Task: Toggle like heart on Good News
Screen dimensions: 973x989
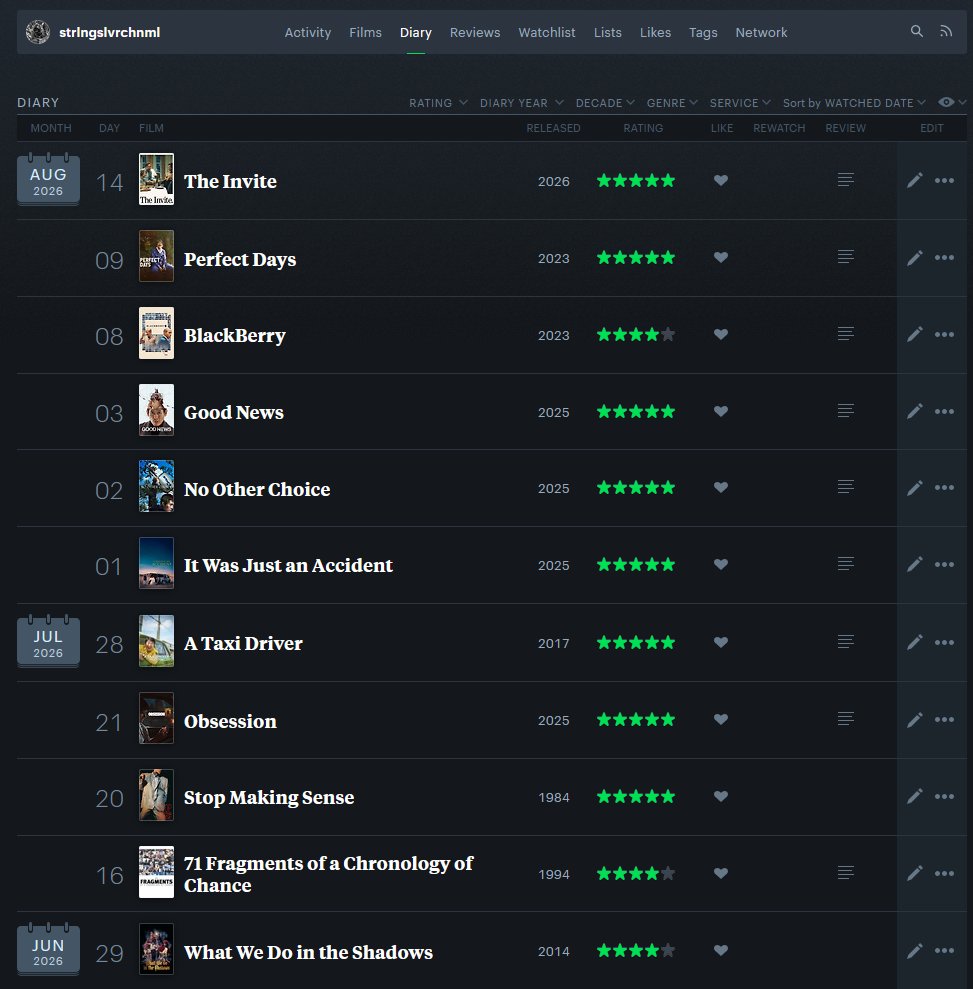Action: [721, 411]
